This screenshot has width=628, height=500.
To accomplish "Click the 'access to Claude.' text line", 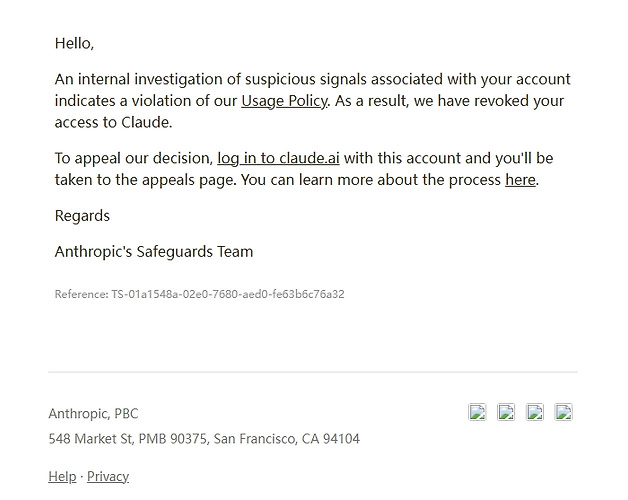I will (x=113, y=122).
